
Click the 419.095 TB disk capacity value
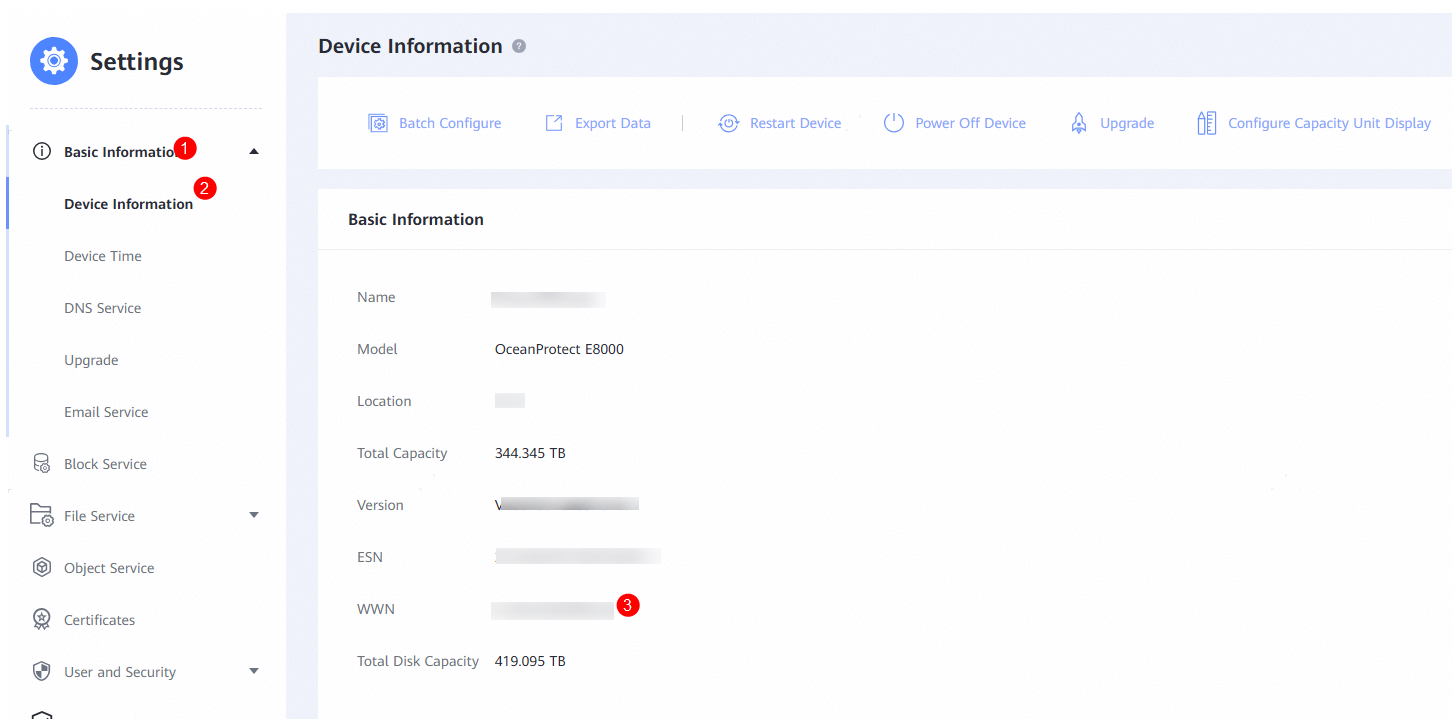pyautogui.click(x=530, y=661)
